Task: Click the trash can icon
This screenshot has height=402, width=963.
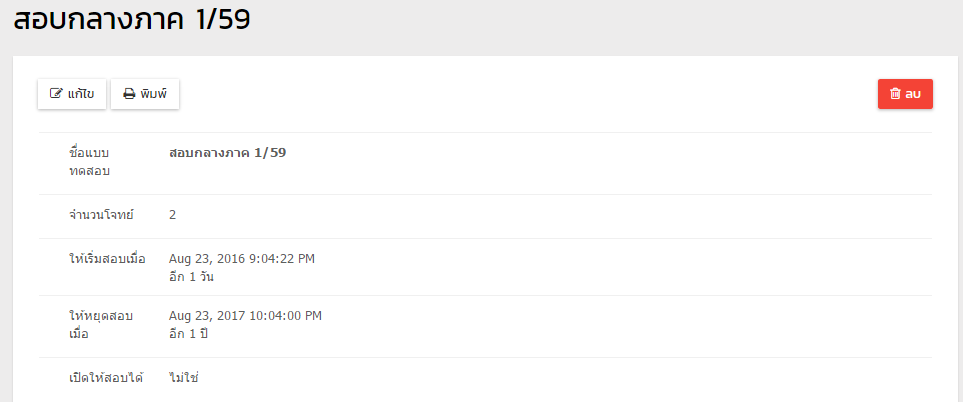Action: point(895,94)
